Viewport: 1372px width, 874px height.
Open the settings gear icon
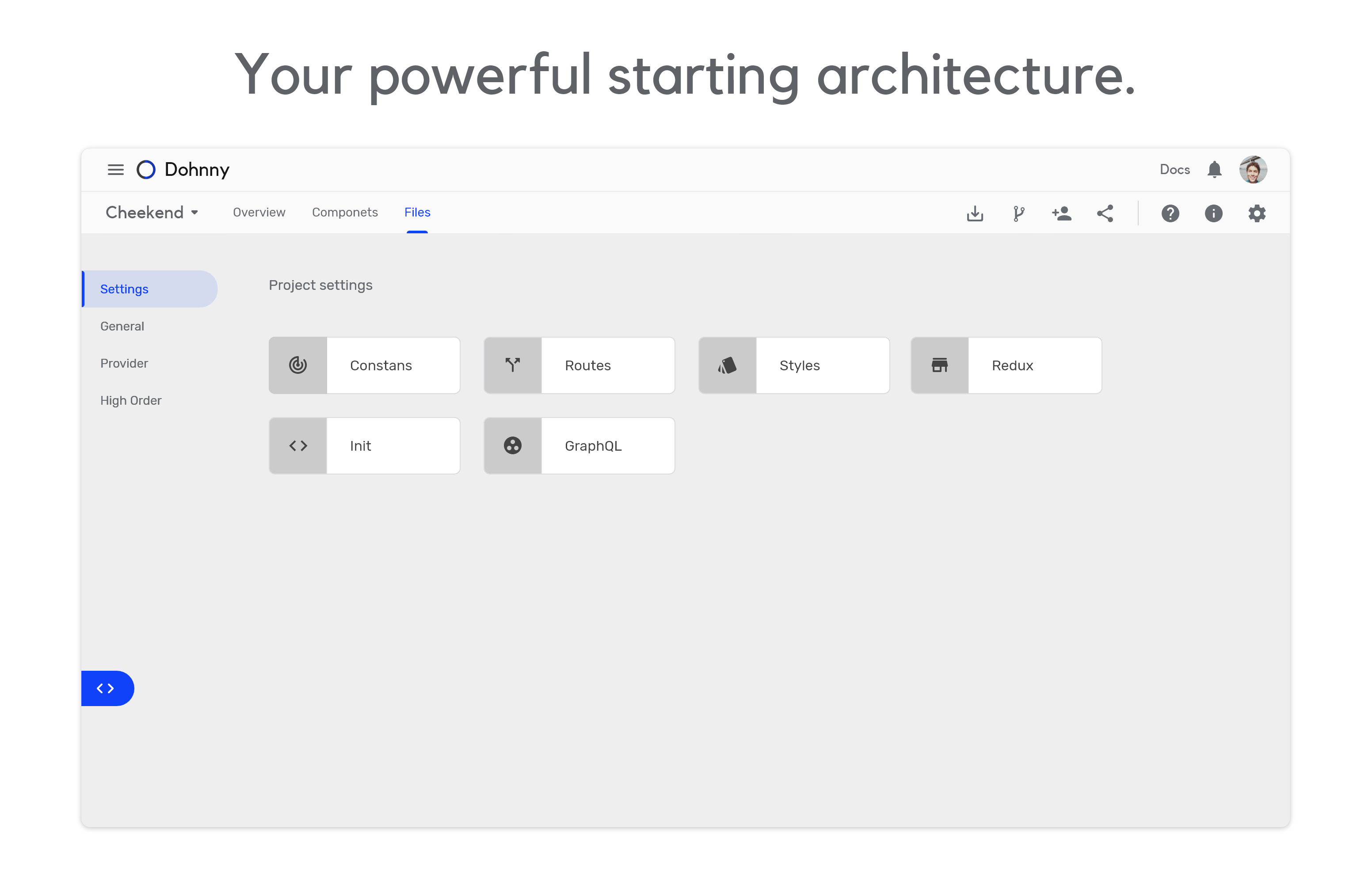(x=1257, y=214)
